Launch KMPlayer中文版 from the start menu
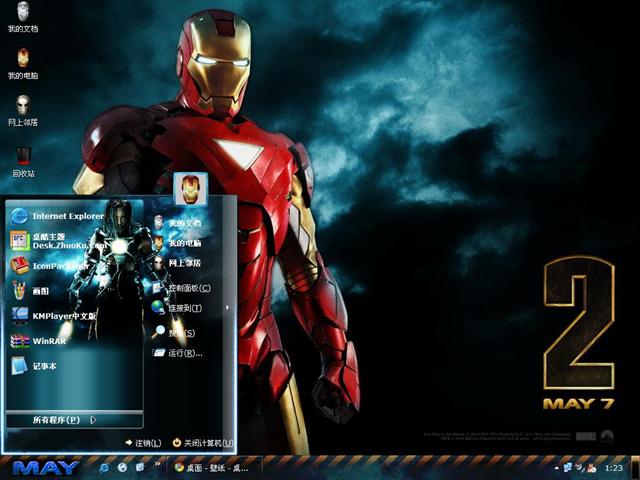This screenshot has width=640, height=480. coord(54,316)
